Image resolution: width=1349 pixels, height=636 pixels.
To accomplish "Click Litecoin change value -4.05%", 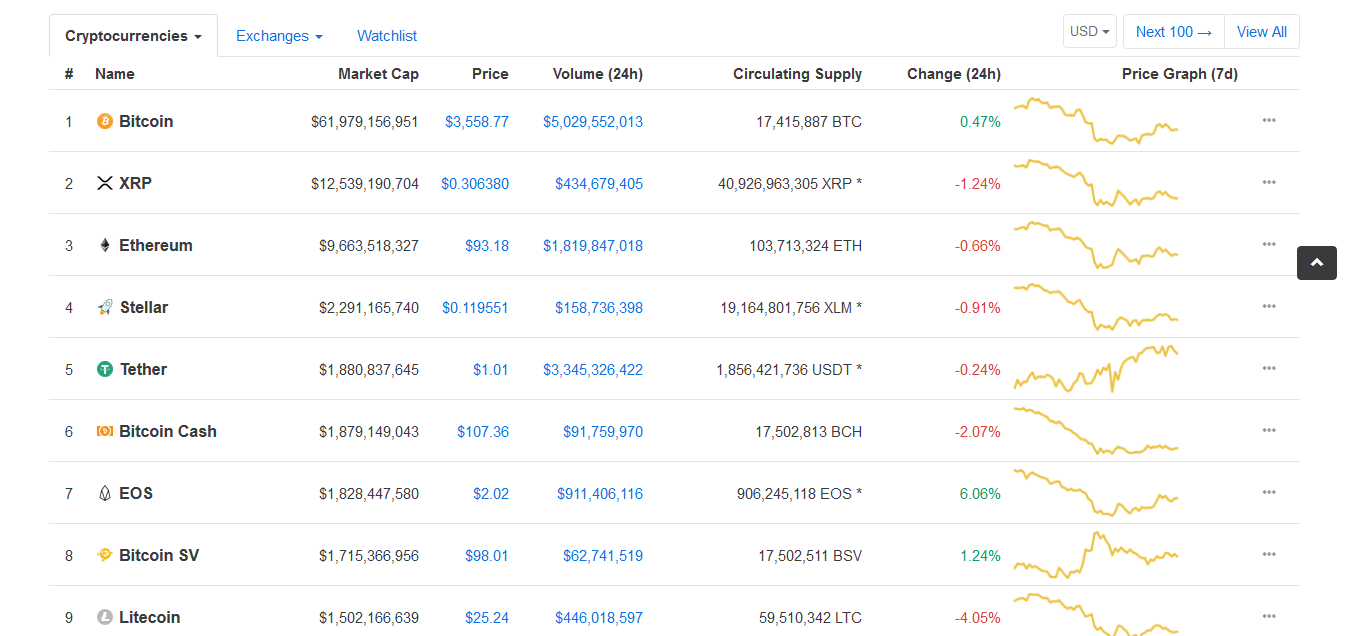I will click(978, 618).
